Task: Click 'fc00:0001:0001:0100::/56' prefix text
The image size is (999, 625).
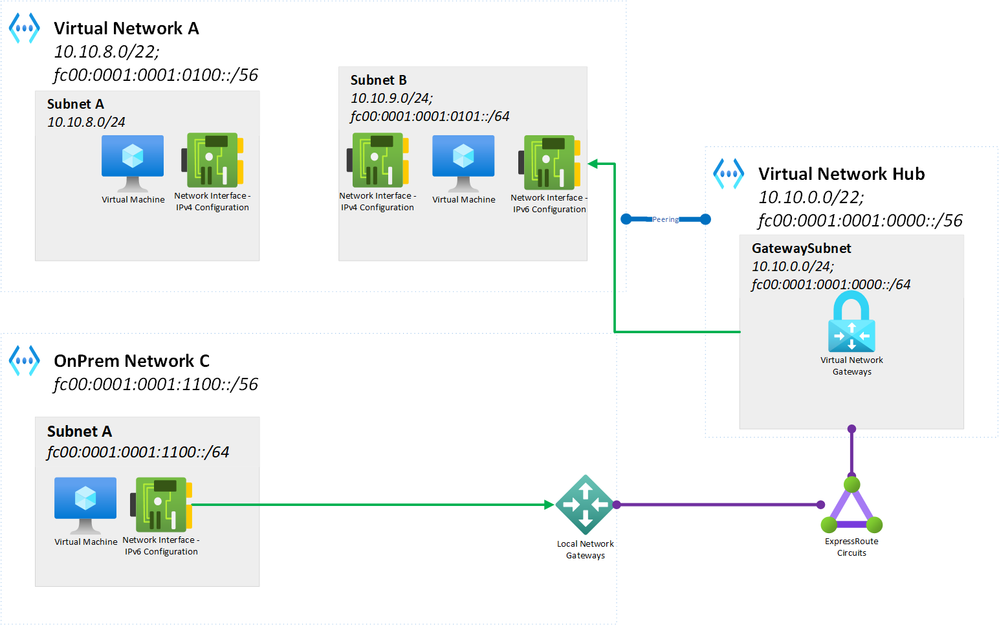Action: pyautogui.click(x=156, y=75)
